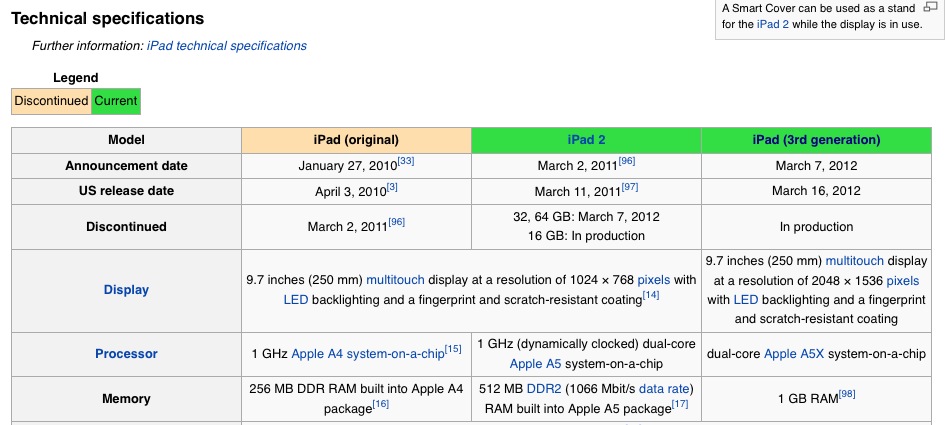
Task: Open iPad (3rd generation) header link
Action: [816, 140]
